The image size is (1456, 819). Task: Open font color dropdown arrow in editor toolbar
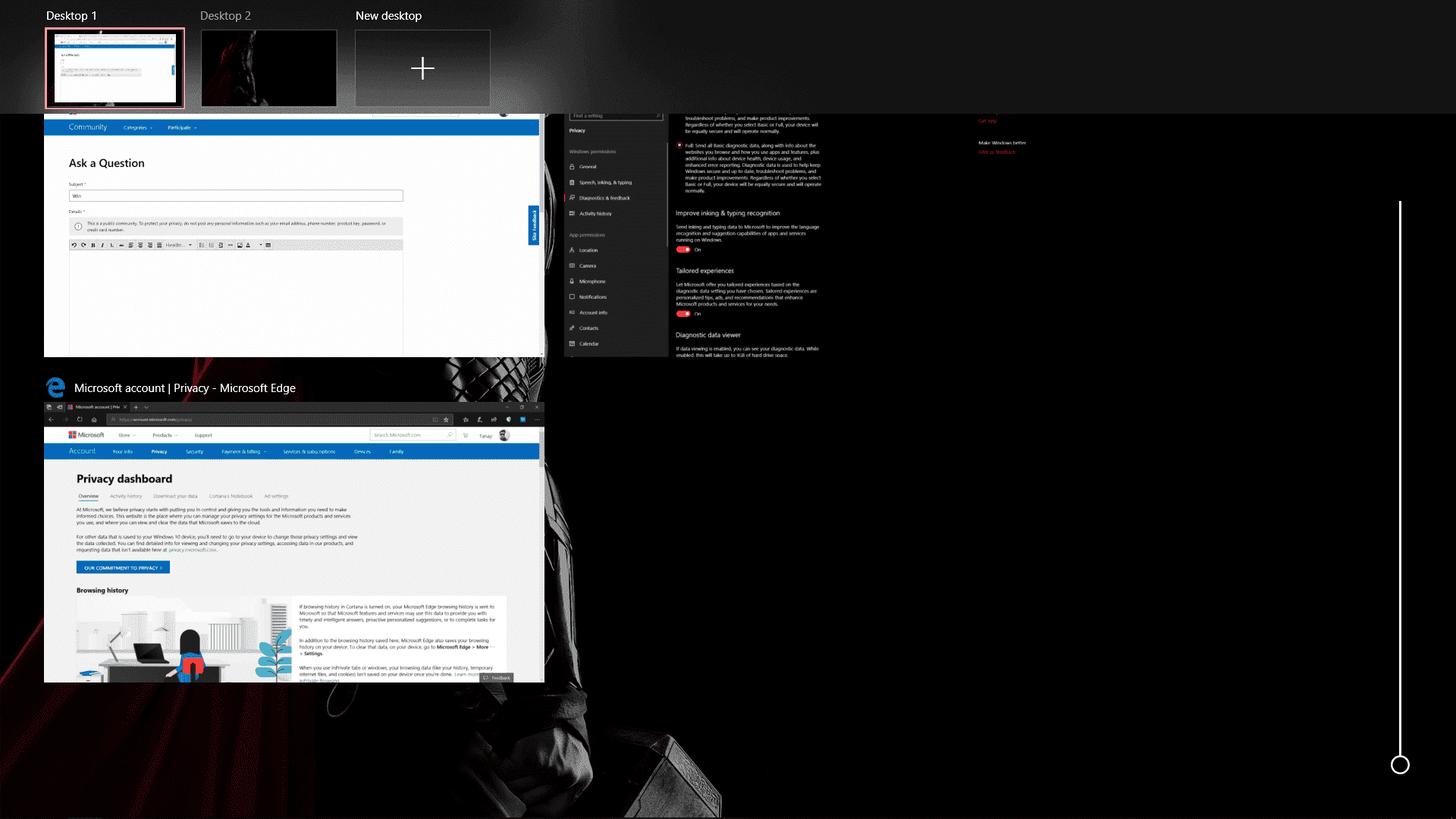(x=260, y=245)
